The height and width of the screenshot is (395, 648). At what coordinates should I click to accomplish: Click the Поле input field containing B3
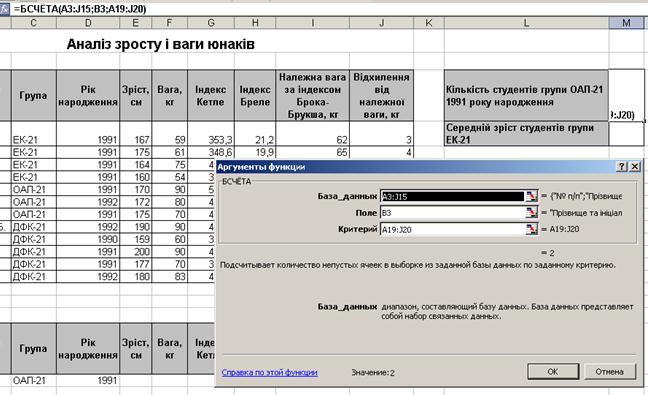tap(452, 213)
